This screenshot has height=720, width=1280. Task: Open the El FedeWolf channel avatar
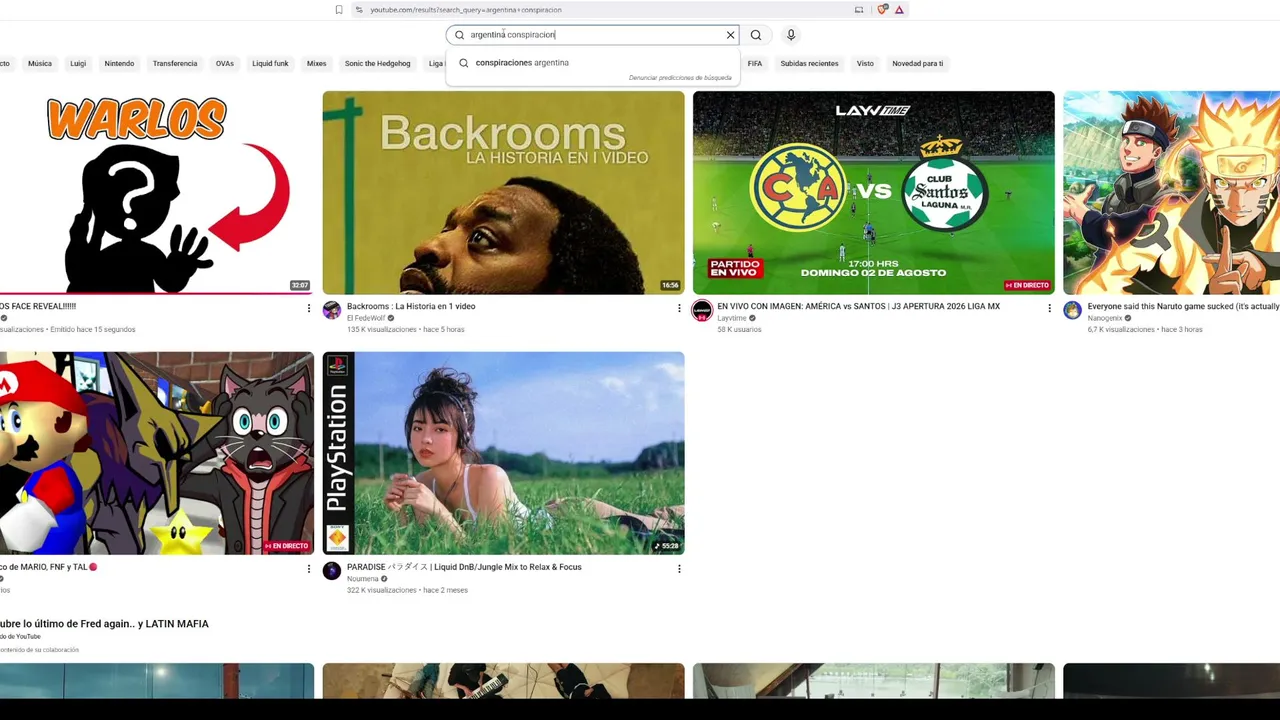pyautogui.click(x=332, y=310)
